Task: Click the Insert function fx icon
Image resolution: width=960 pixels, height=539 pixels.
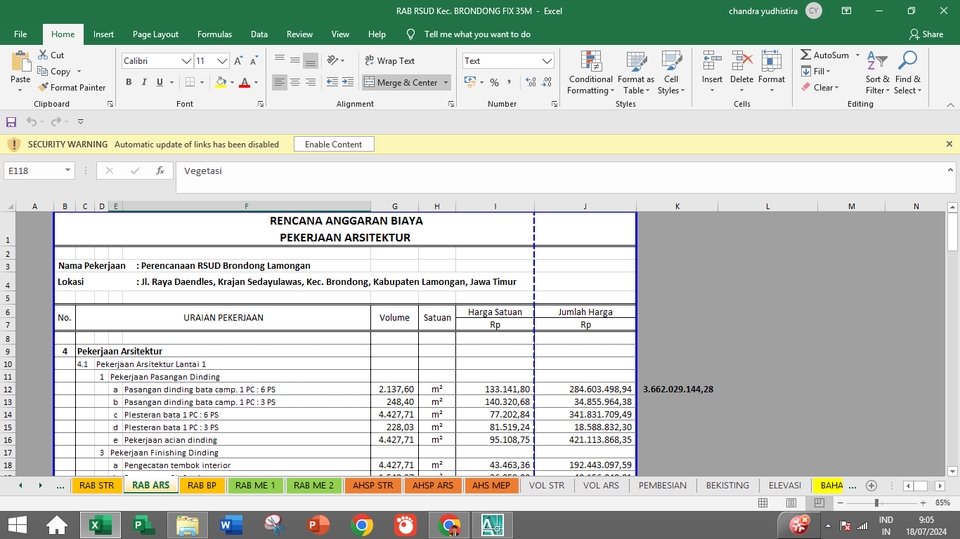Action: click(160, 171)
